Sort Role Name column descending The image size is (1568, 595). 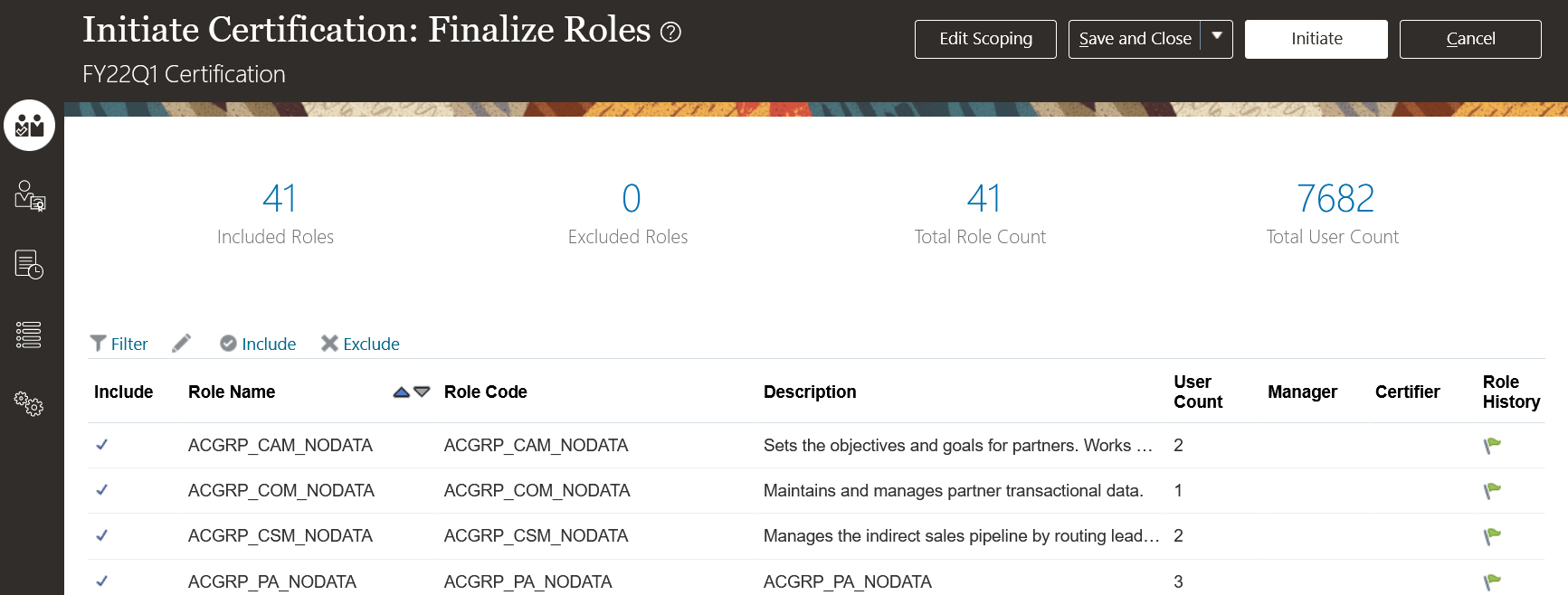point(422,392)
